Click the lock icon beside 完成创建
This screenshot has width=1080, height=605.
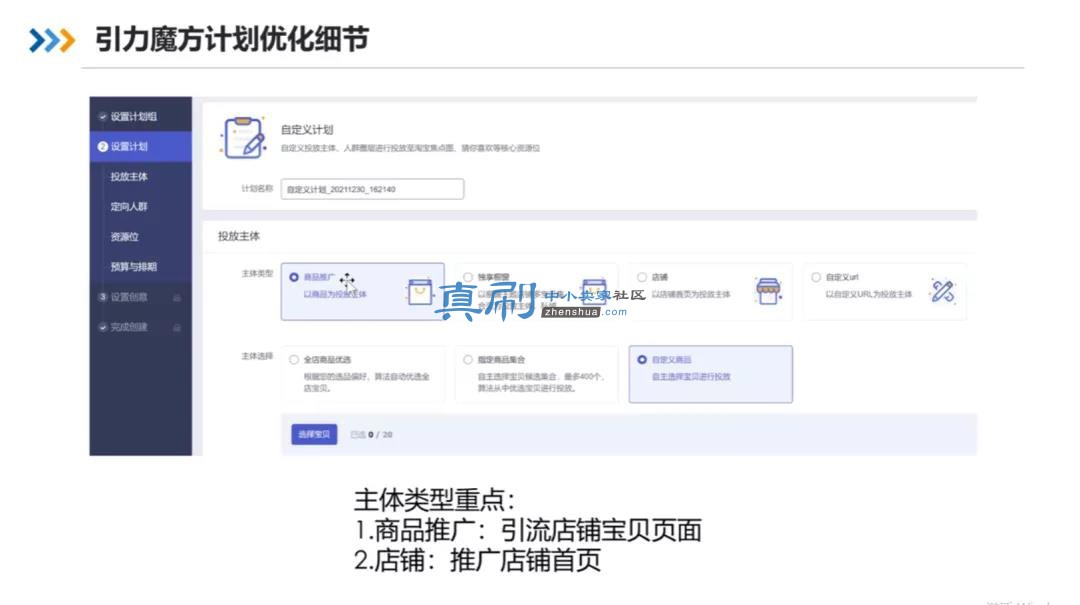click(x=177, y=328)
